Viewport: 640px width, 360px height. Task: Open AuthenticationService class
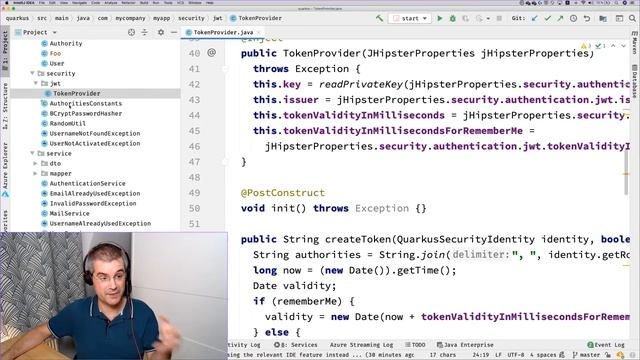pyautogui.click(x=87, y=183)
